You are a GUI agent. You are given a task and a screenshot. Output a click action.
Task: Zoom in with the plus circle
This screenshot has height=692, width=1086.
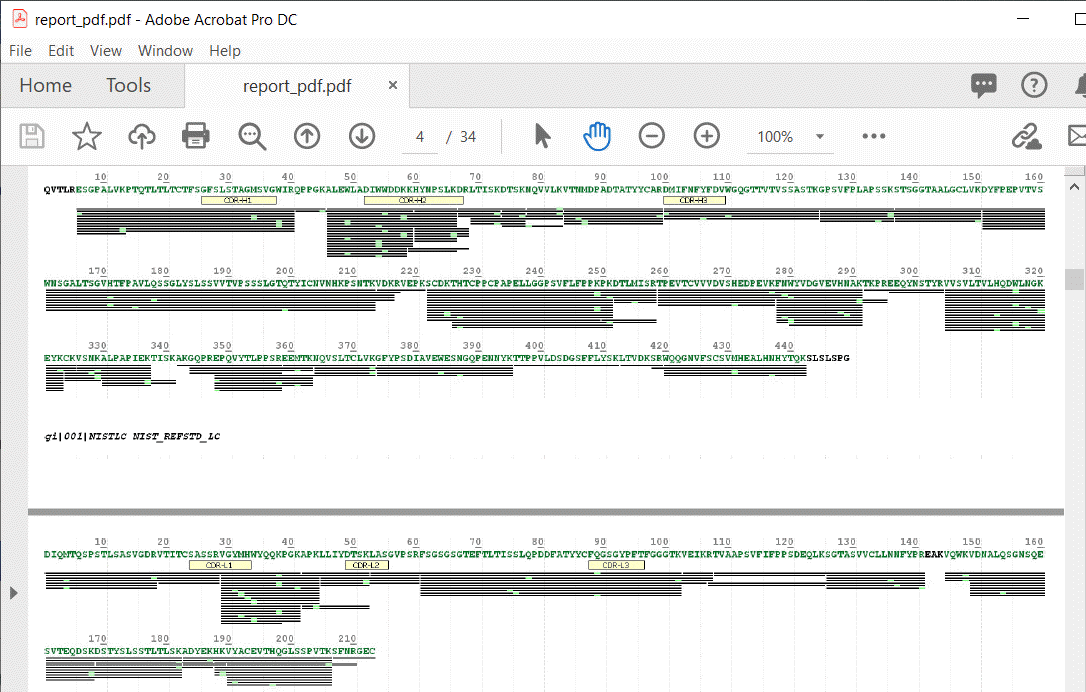coord(706,136)
